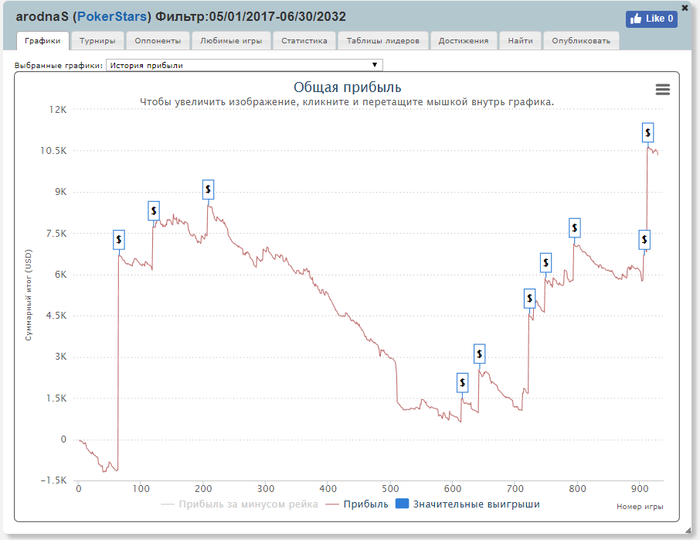Click the resize grip at window corner

[688, 530]
